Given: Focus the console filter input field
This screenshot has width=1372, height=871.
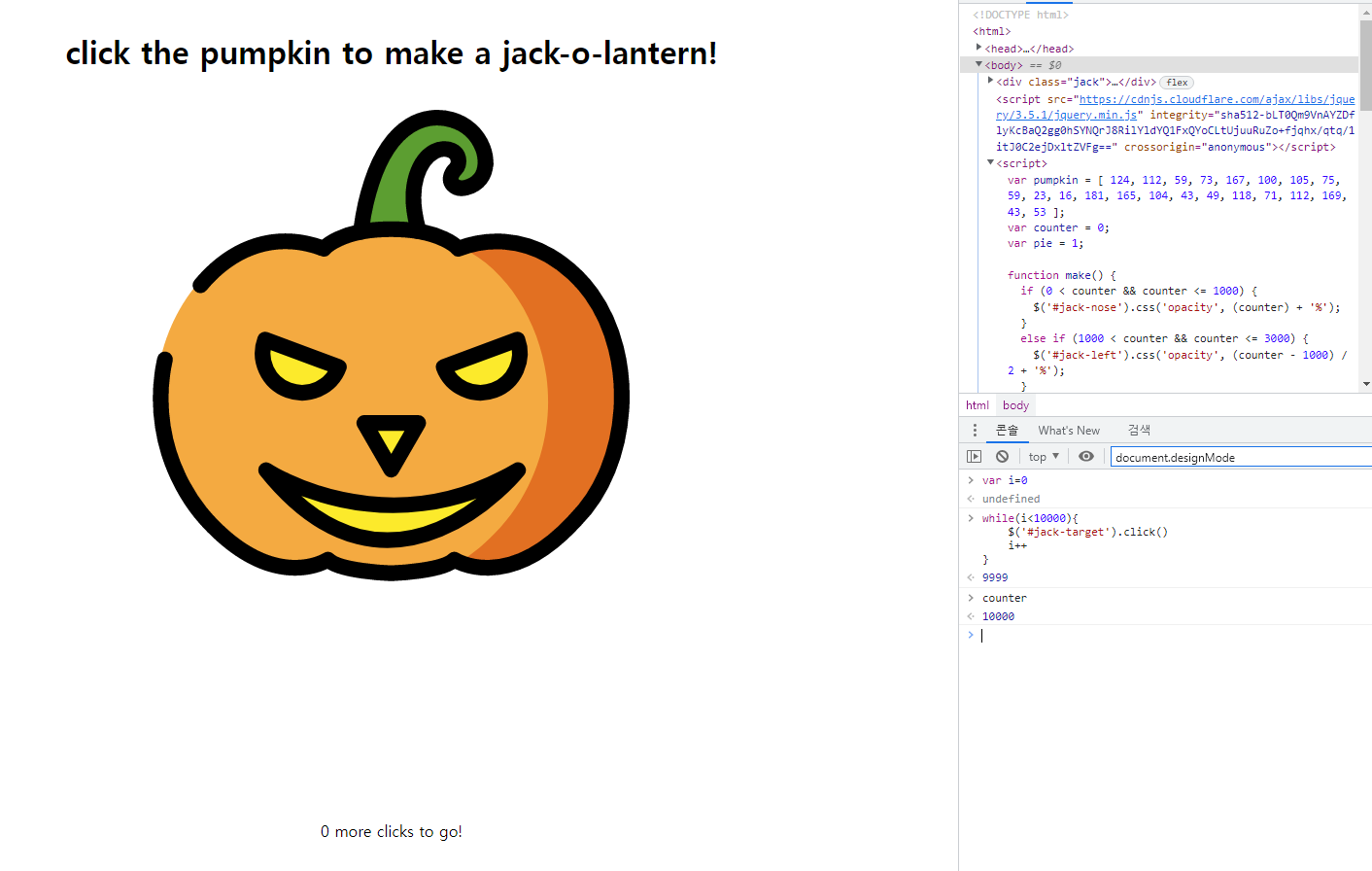Looking at the screenshot, I should pos(1241,458).
